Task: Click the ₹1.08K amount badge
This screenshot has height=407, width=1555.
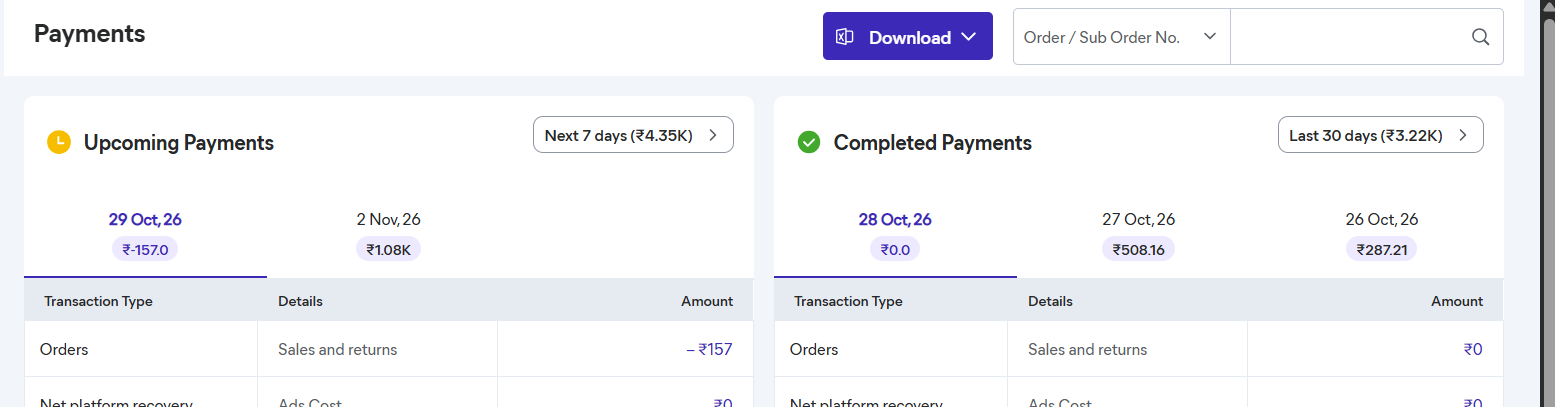Action: [388, 249]
